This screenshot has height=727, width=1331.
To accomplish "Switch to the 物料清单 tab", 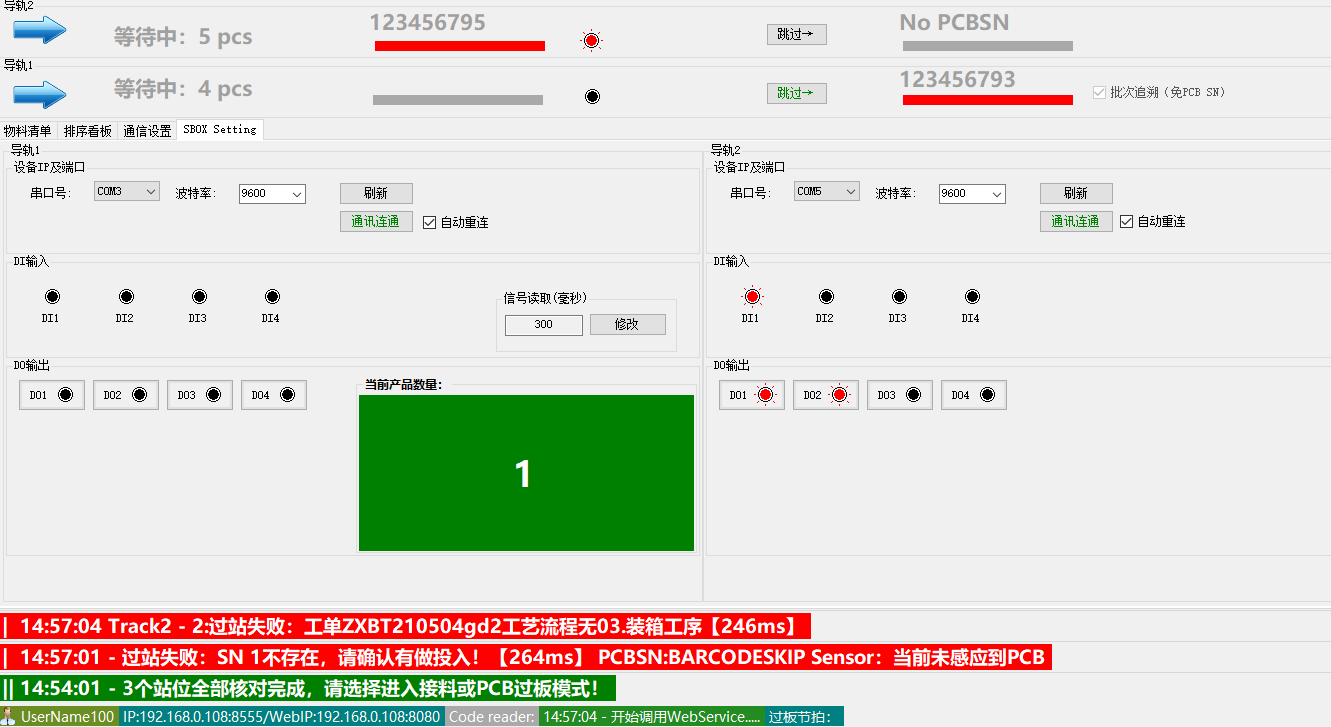I will 28,130.
